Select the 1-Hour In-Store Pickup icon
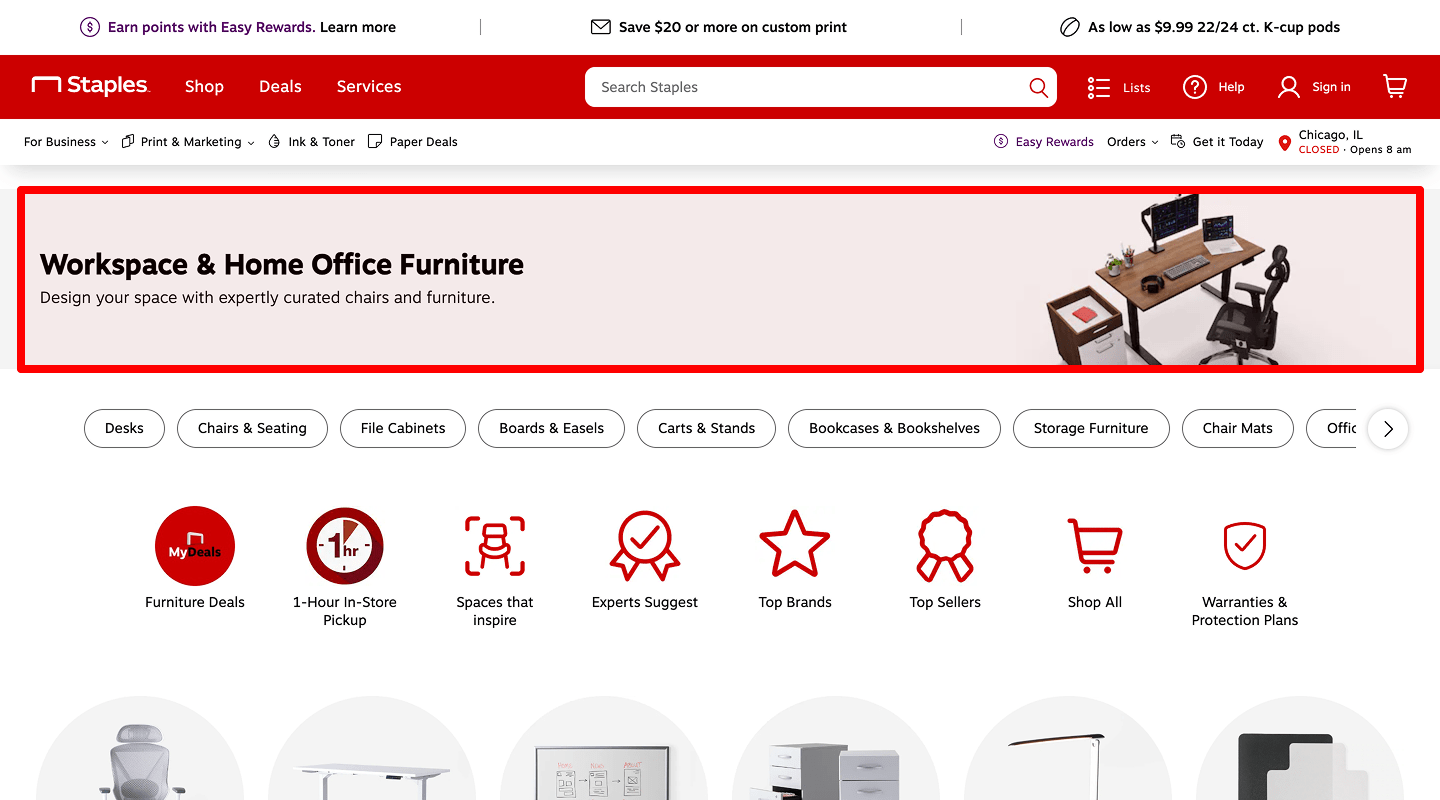The height and width of the screenshot is (800, 1440). [345, 546]
